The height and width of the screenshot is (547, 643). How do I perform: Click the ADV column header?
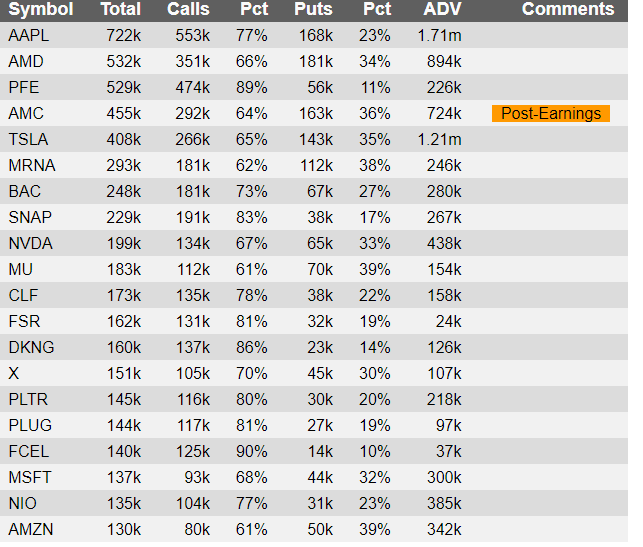click(442, 9)
